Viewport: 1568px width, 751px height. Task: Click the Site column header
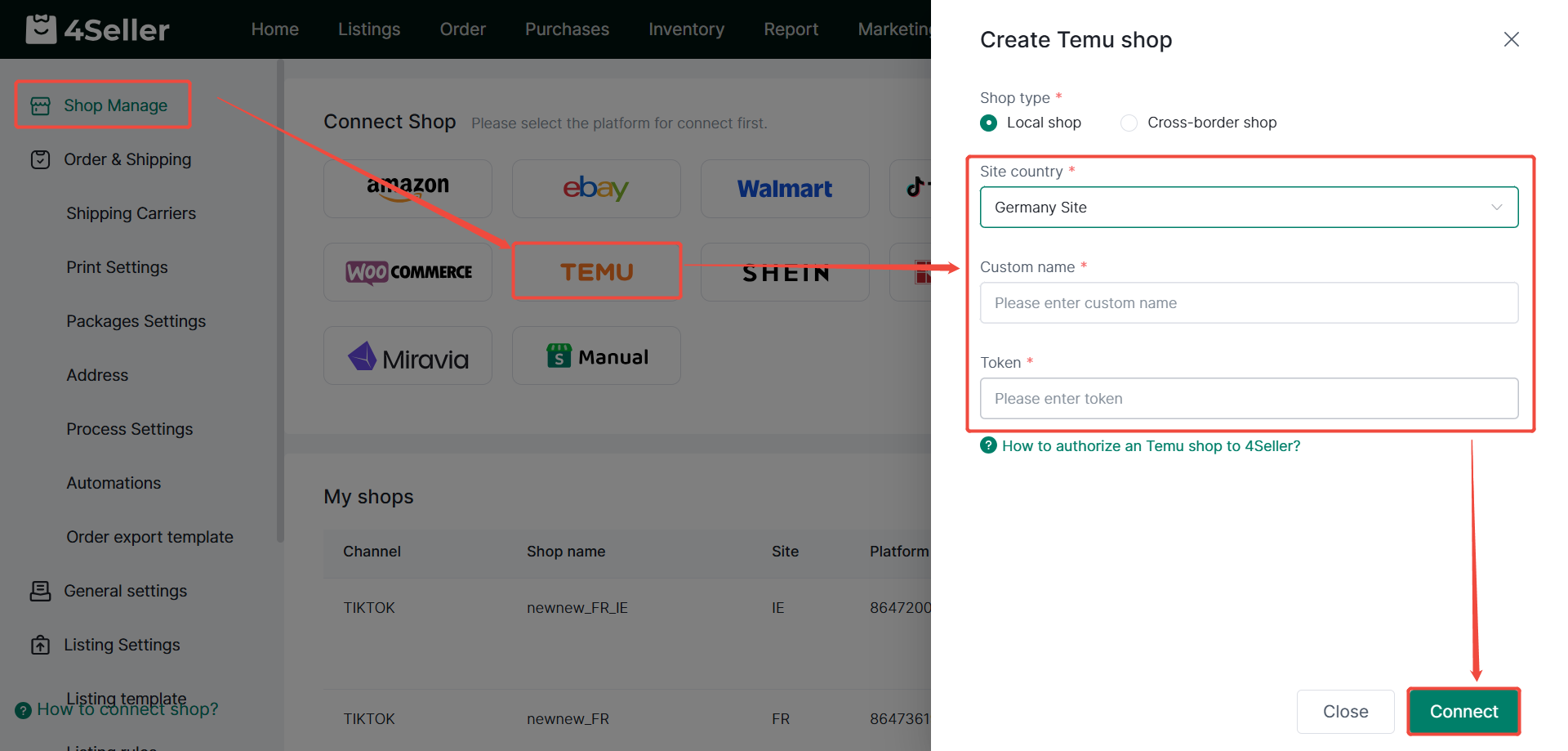pos(785,552)
